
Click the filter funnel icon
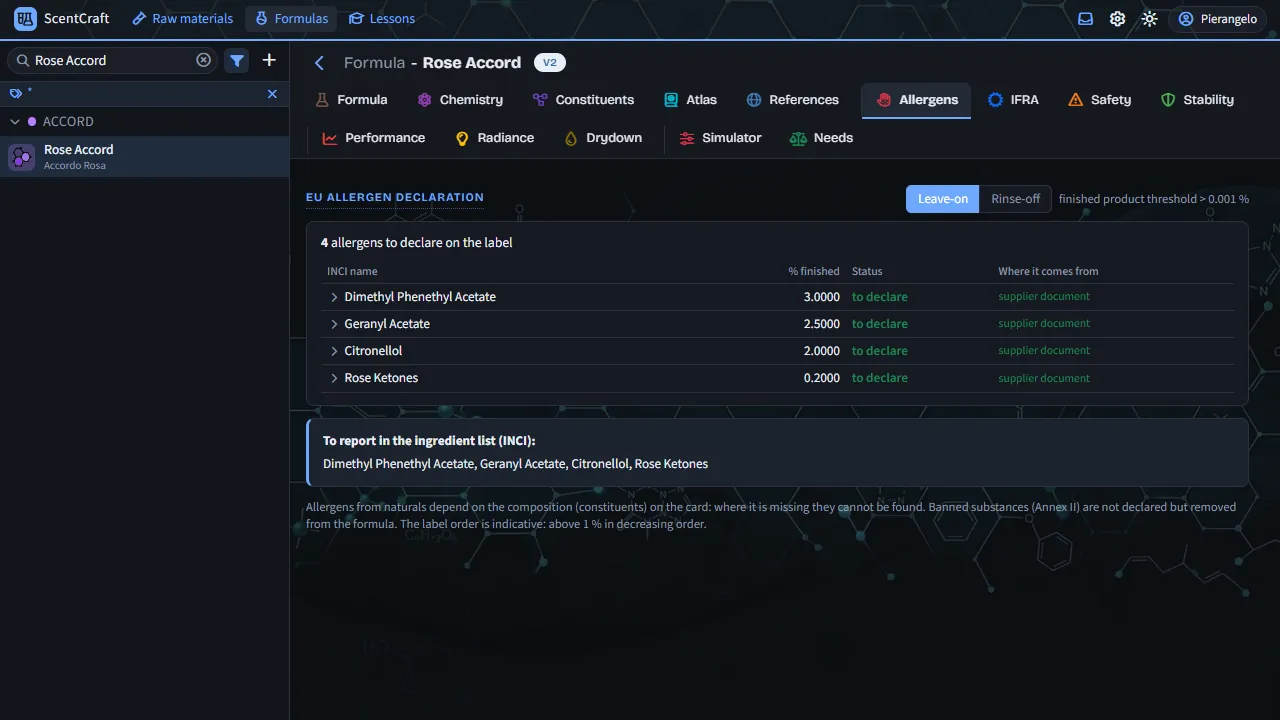[x=237, y=60]
